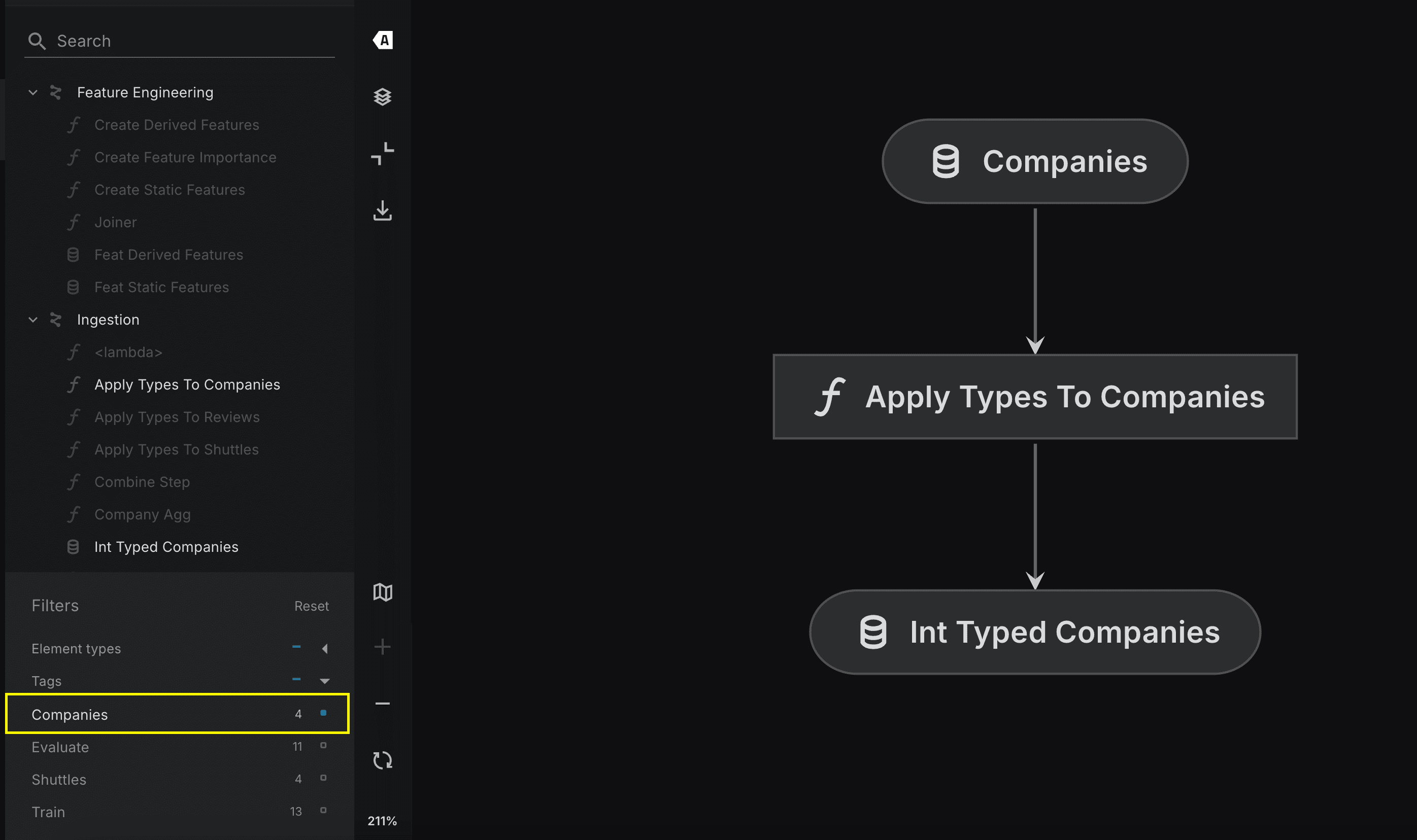Toggle the minimap icon
Screen dimensions: 1417x840
[x=383, y=592]
